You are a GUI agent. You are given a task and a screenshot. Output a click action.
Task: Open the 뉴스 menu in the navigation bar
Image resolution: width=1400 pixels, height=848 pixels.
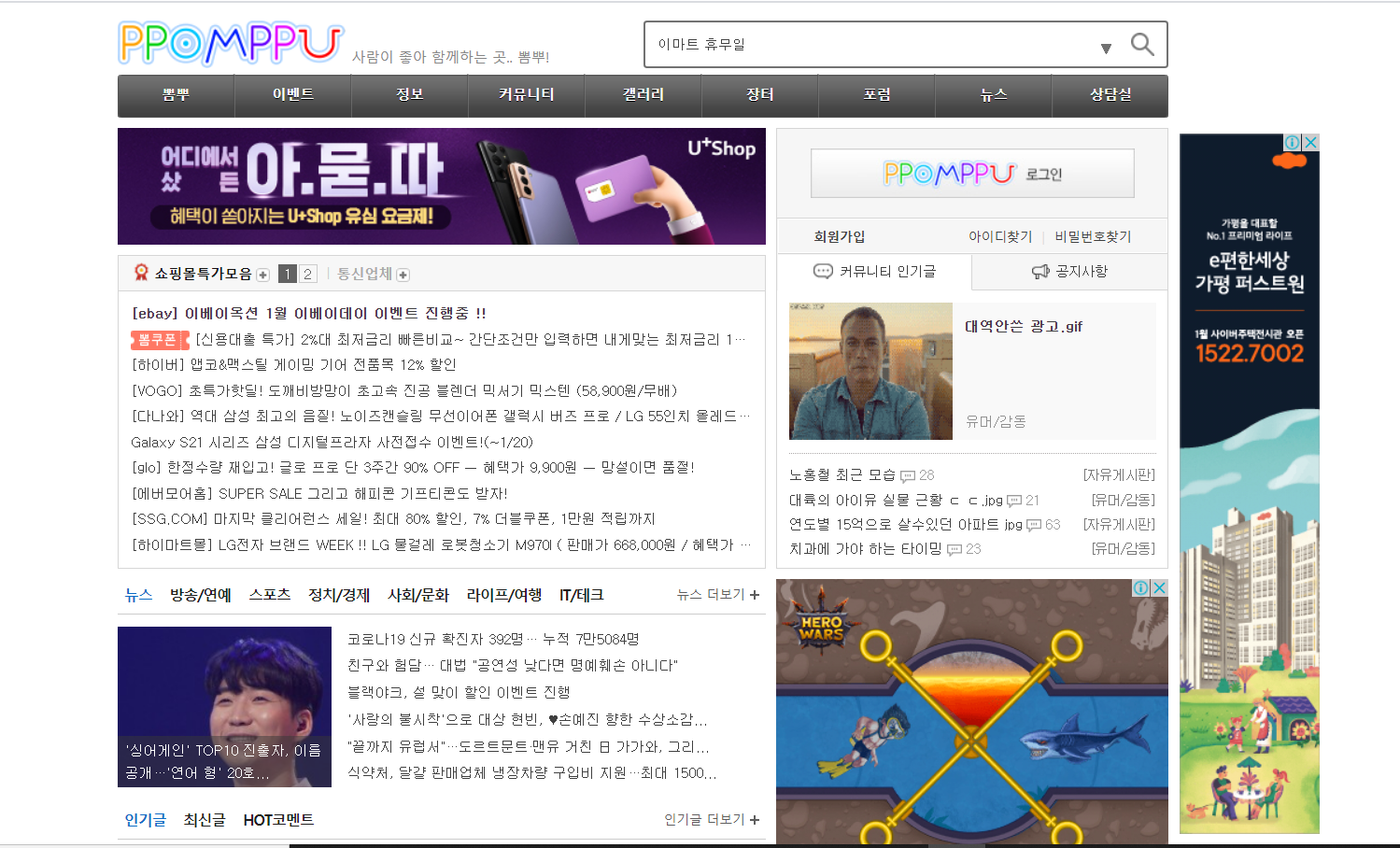click(994, 95)
